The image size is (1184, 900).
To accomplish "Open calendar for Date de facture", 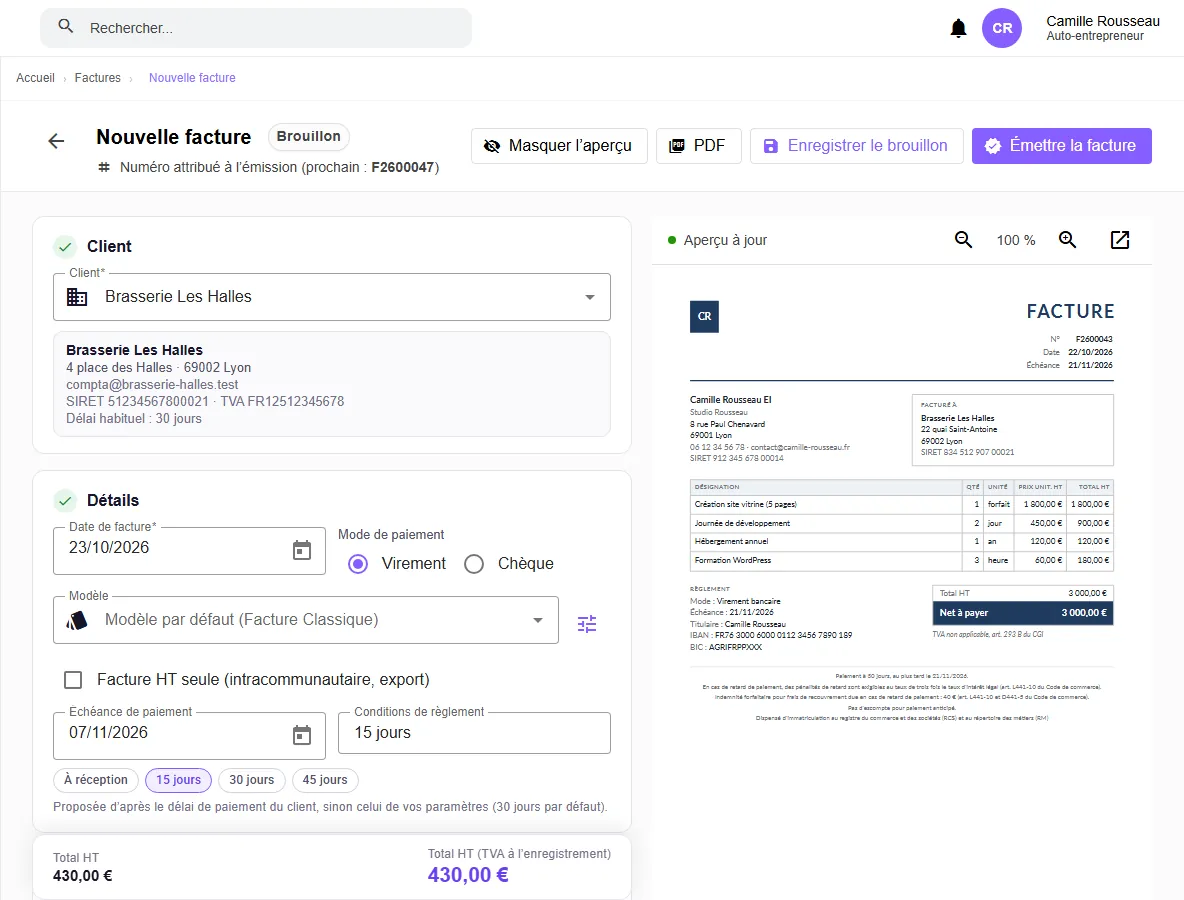I will (301, 550).
